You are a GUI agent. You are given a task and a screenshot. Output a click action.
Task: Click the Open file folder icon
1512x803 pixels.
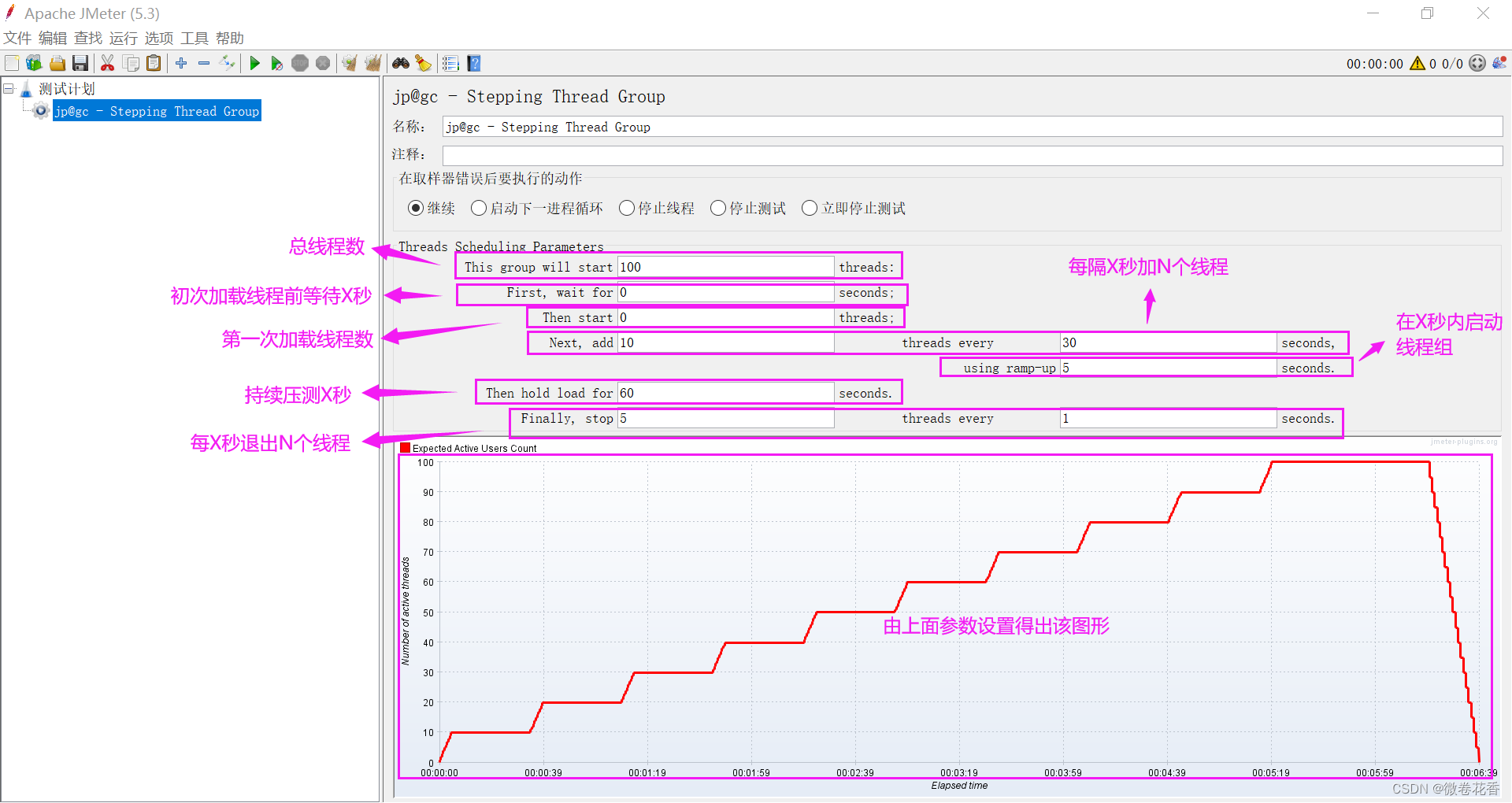pos(57,63)
